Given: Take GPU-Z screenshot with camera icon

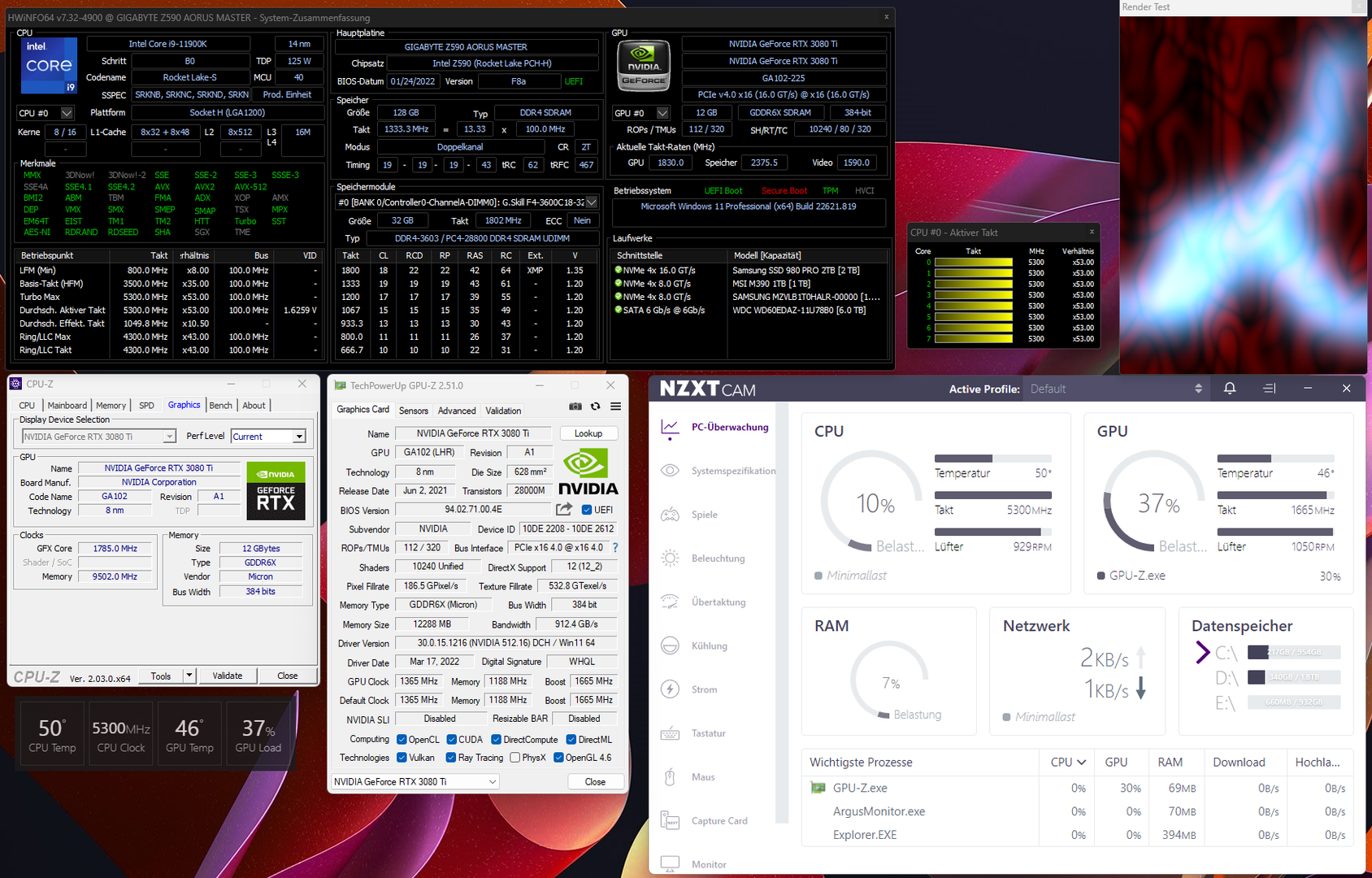Looking at the screenshot, I should pyautogui.click(x=575, y=406).
